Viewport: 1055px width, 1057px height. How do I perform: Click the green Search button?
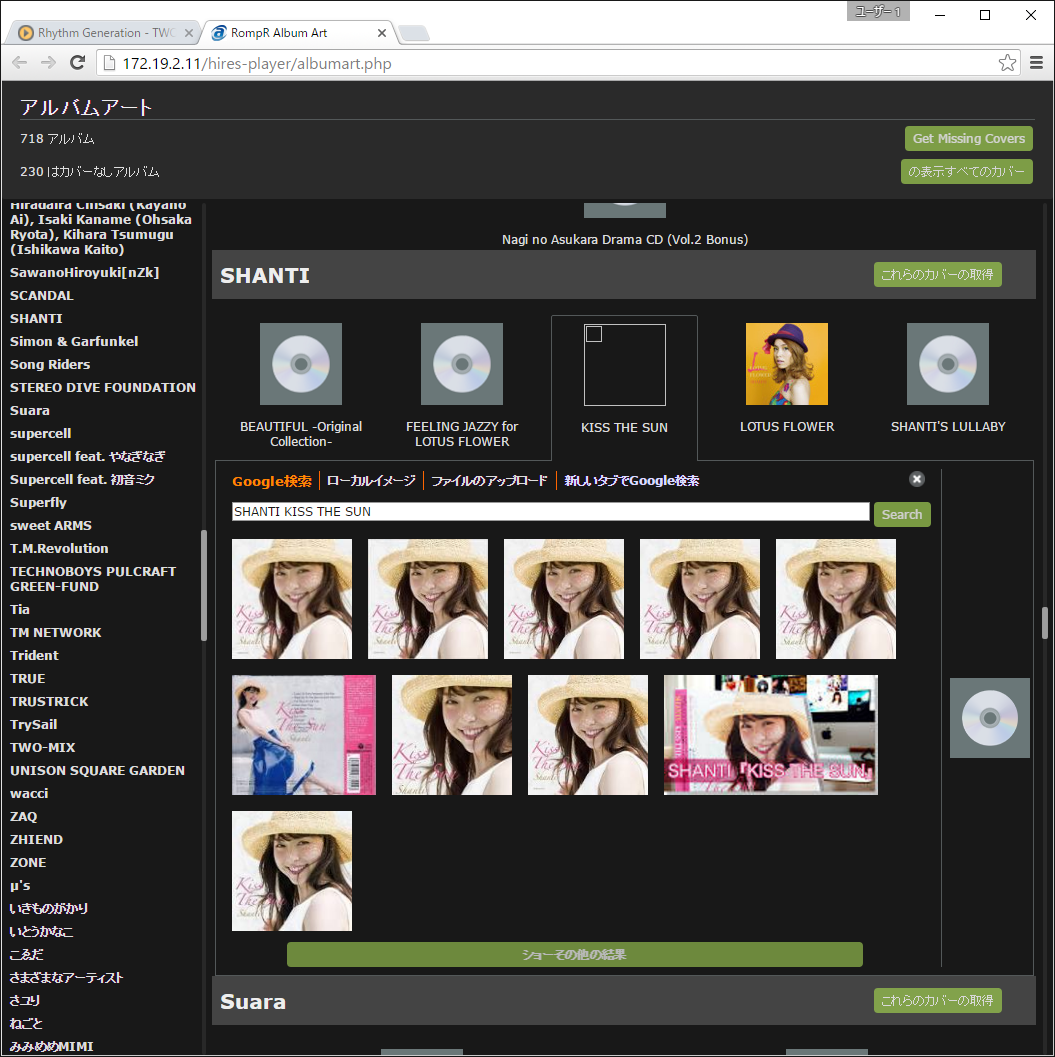pyautogui.click(x=902, y=514)
